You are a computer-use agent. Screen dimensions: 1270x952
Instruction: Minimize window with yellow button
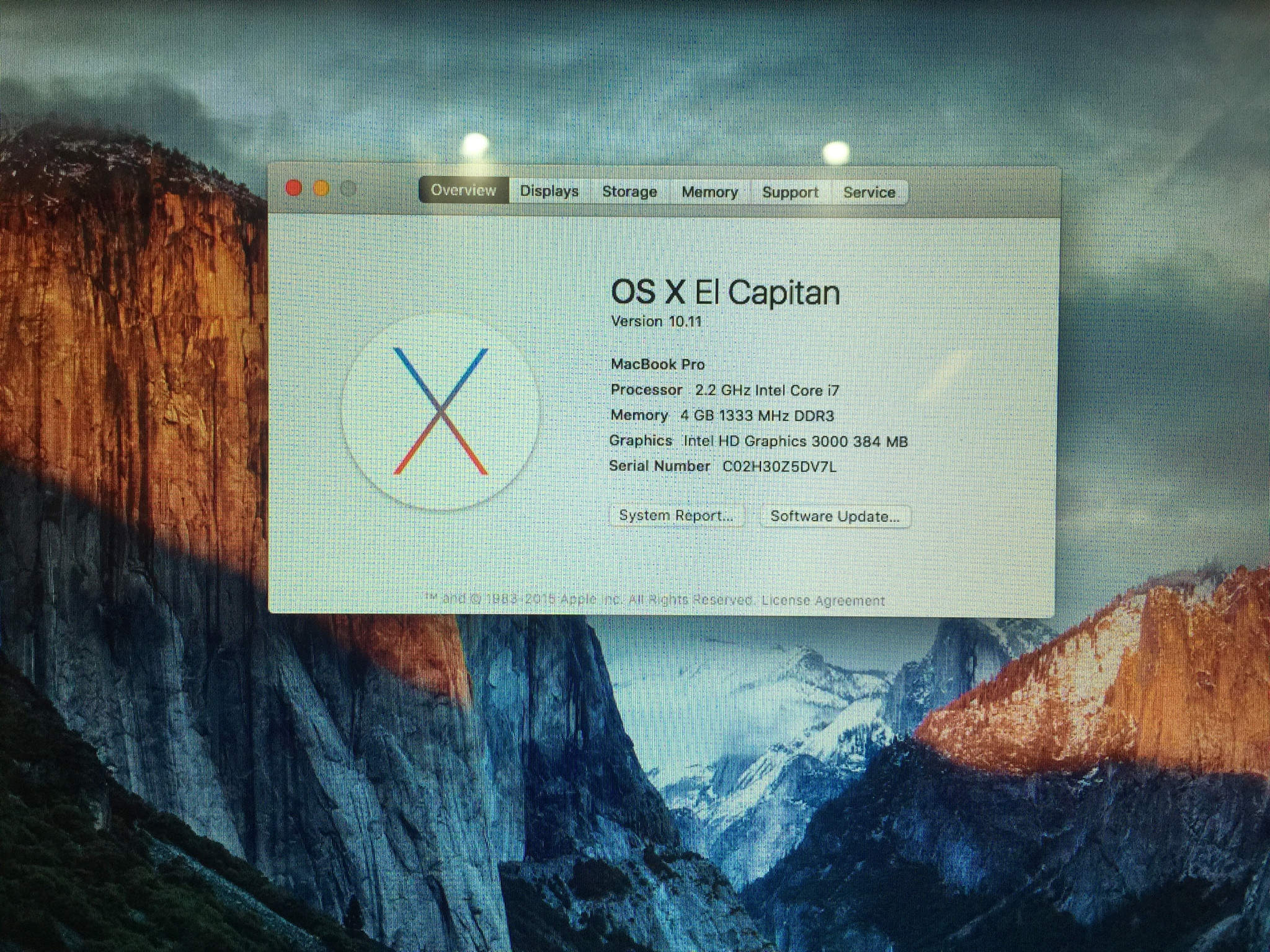pyautogui.click(x=321, y=188)
